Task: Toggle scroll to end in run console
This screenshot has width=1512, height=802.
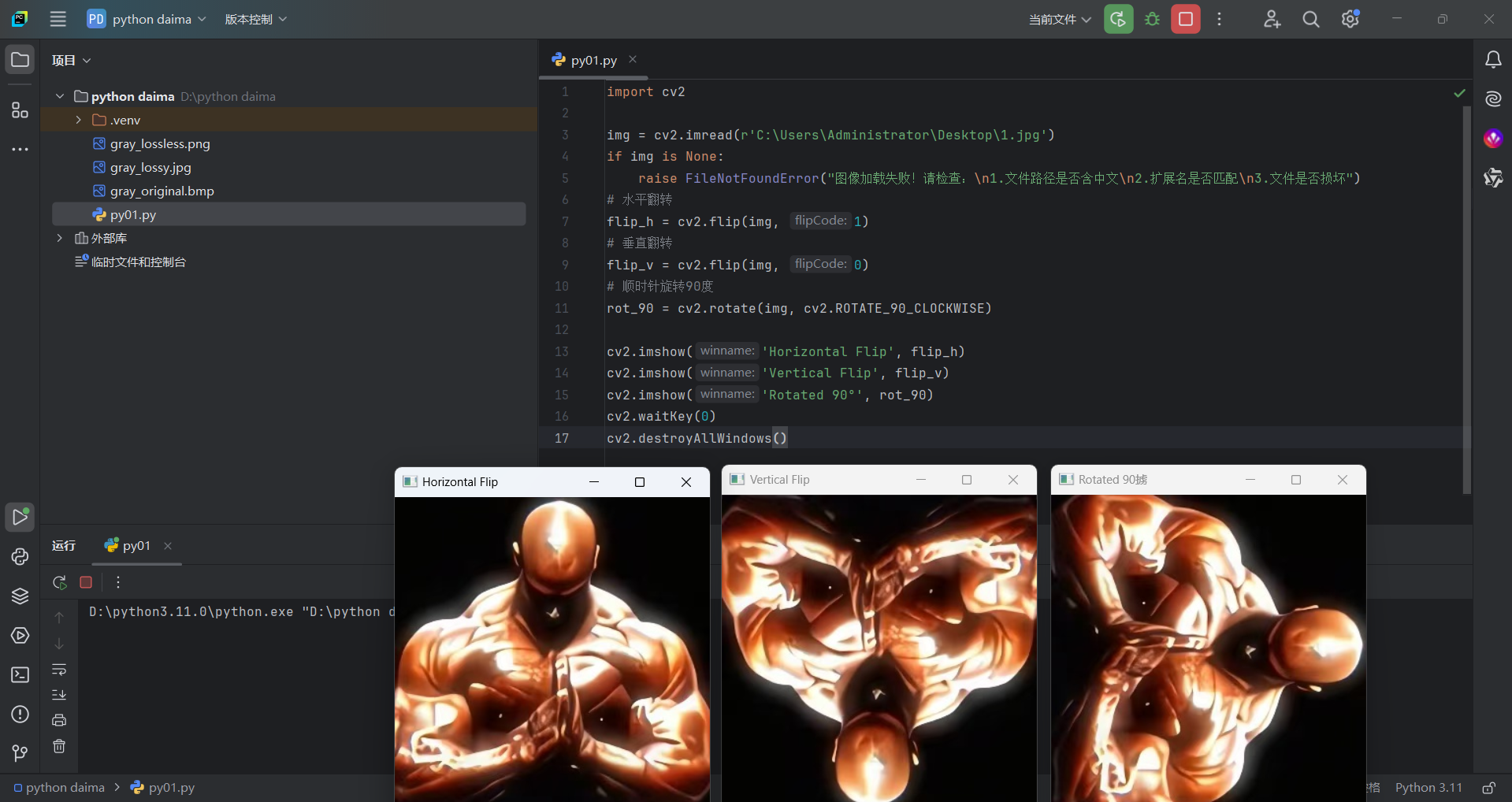Action: click(59, 695)
